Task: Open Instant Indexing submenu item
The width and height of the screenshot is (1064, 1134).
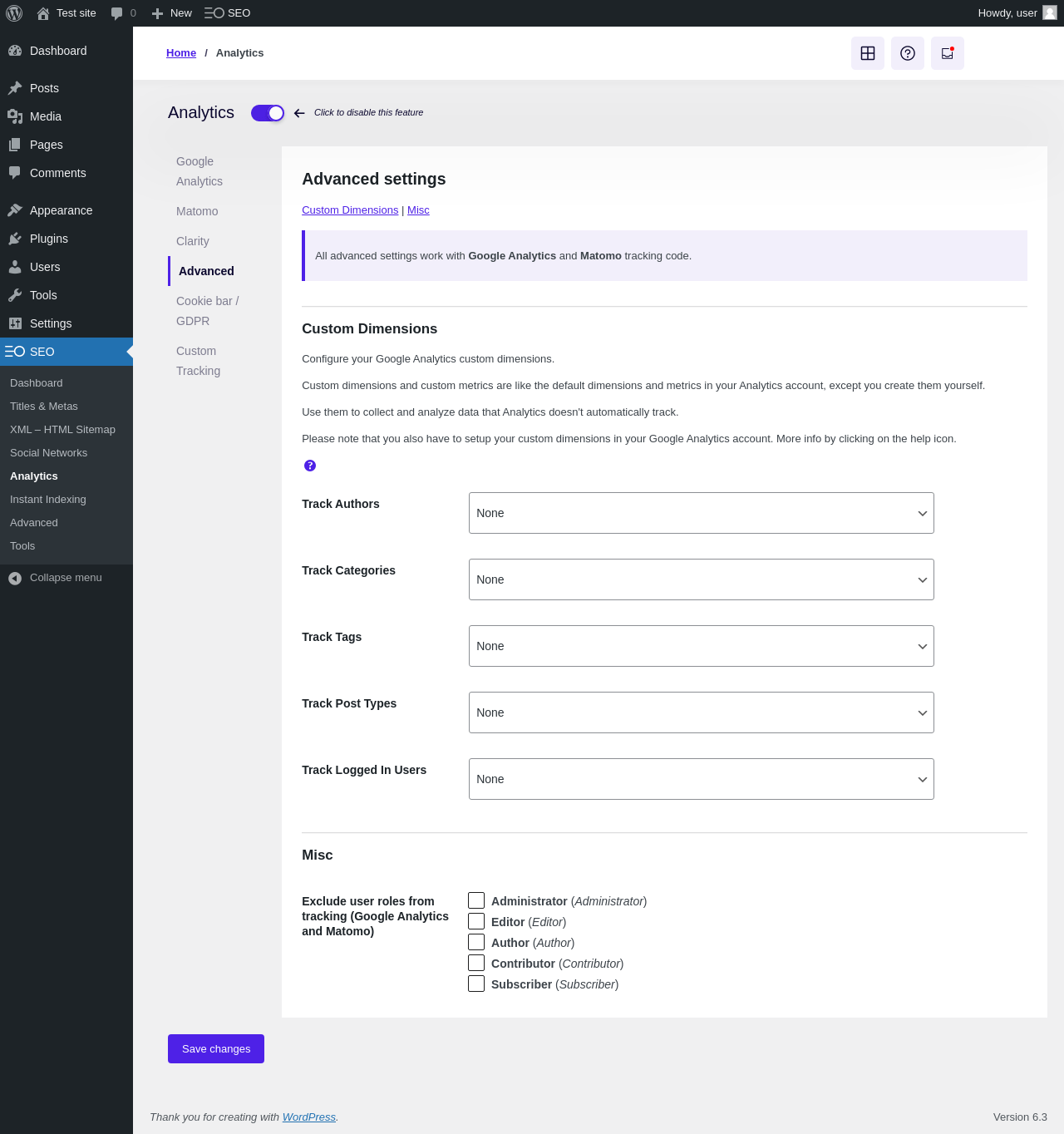Action: [x=48, y=500]
